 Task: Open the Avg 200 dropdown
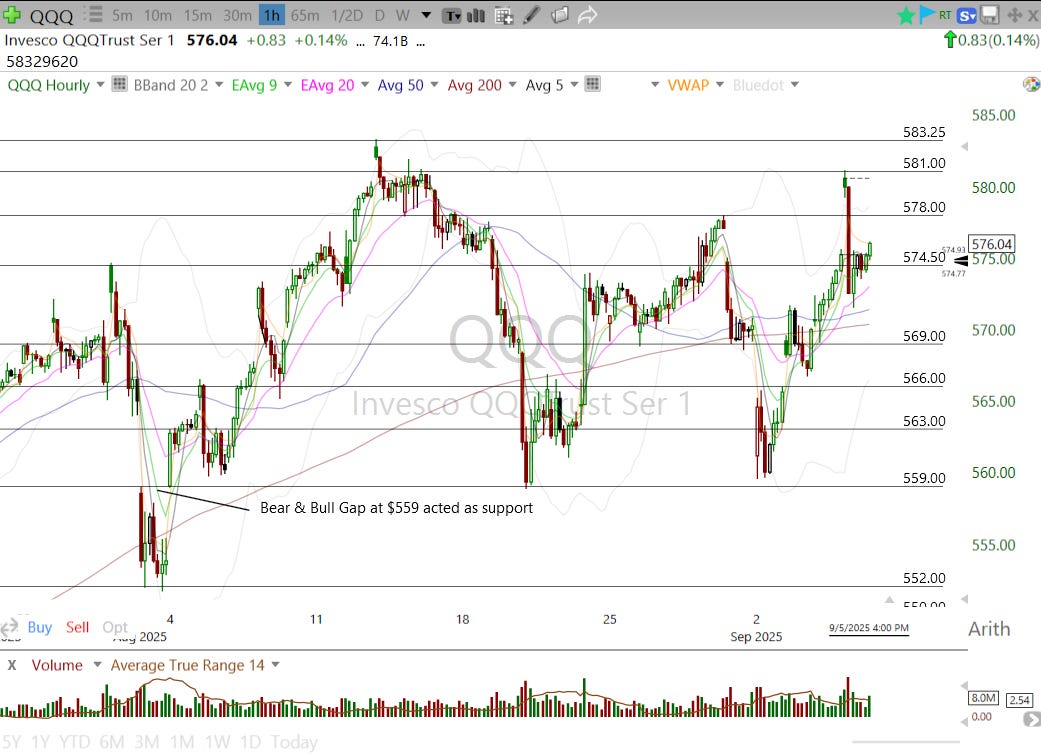click(512, 84)
